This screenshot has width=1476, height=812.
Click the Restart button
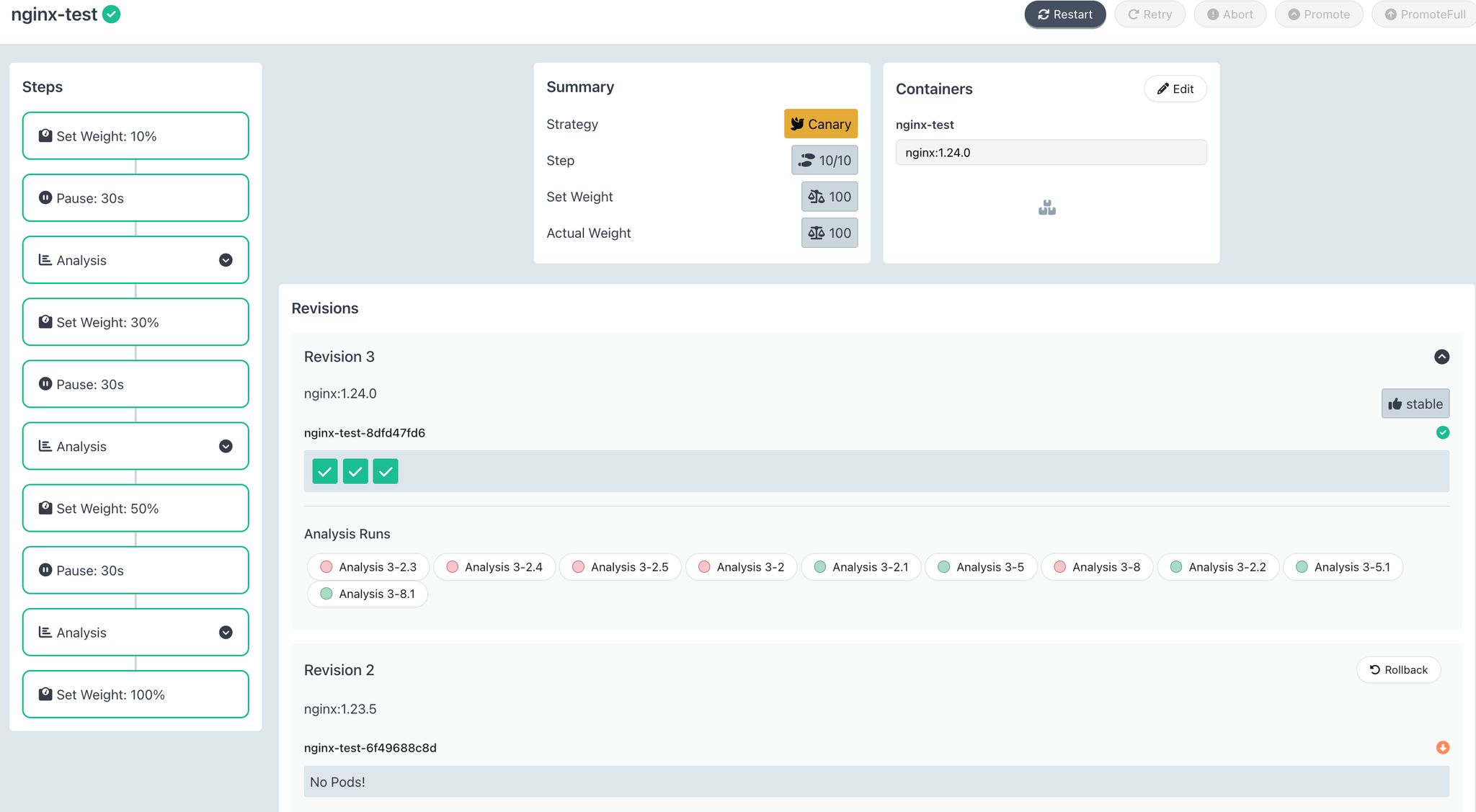tap(1065, 14)
